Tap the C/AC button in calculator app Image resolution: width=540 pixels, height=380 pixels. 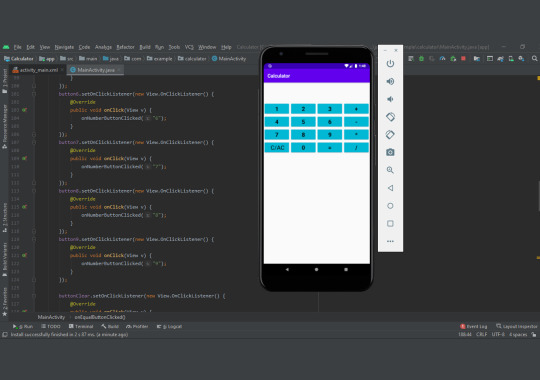[x=277, y=148]
